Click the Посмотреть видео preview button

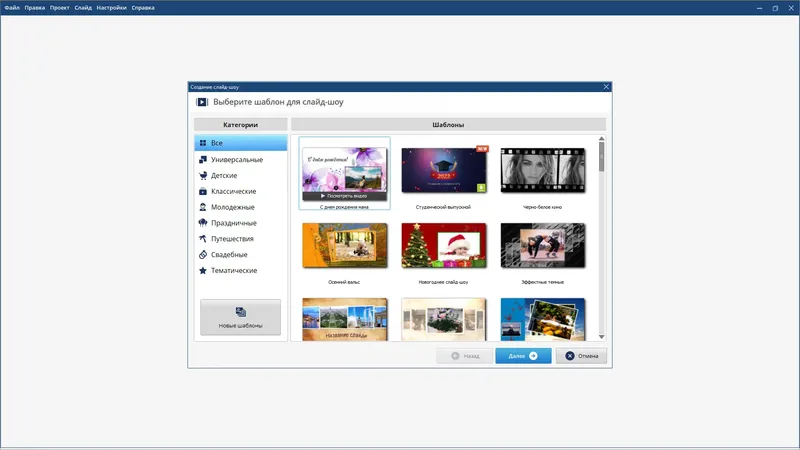point(344,196)
